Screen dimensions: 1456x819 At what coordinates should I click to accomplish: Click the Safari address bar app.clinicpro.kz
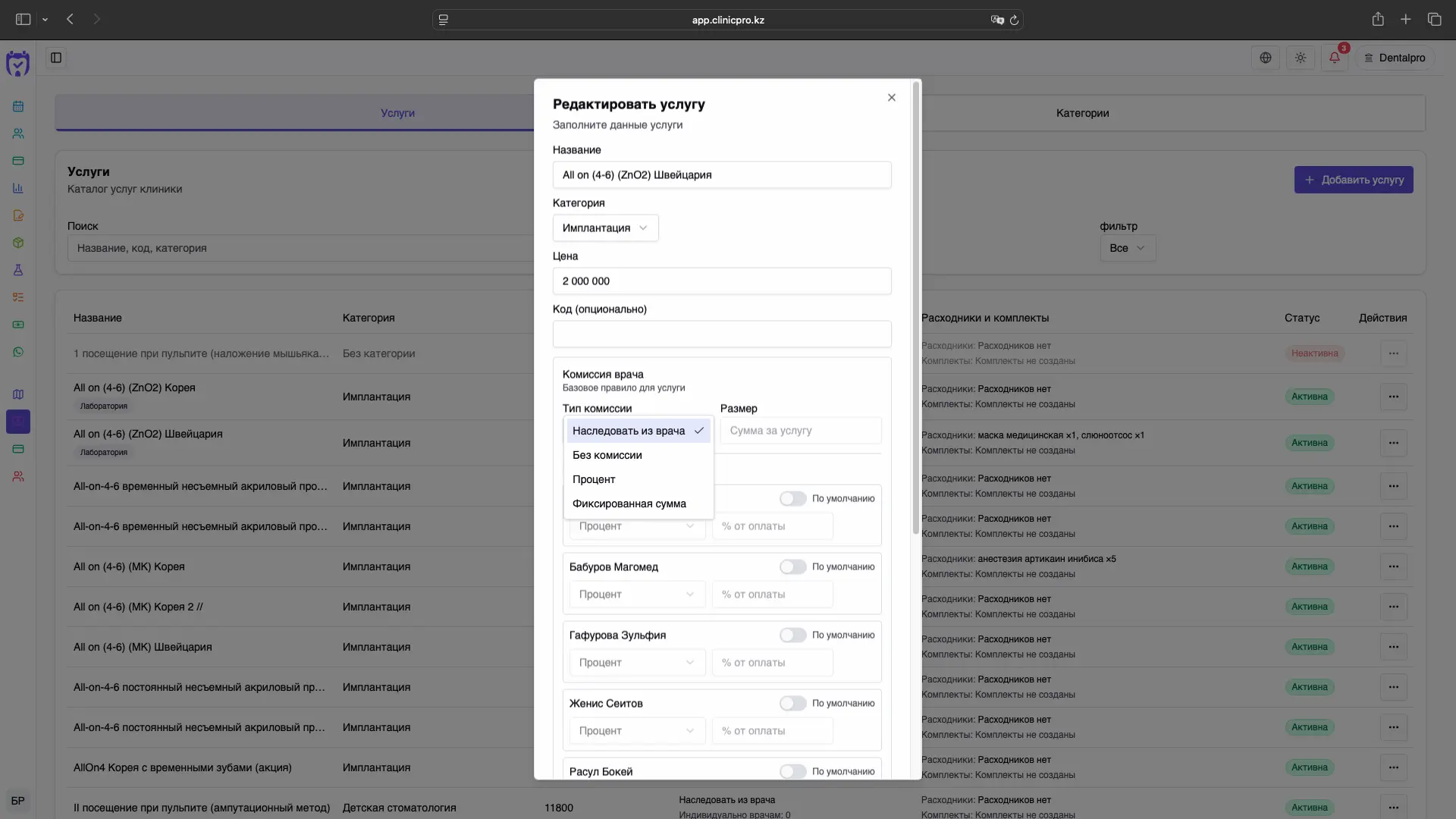pyautogui.click(x=728, y=20)
